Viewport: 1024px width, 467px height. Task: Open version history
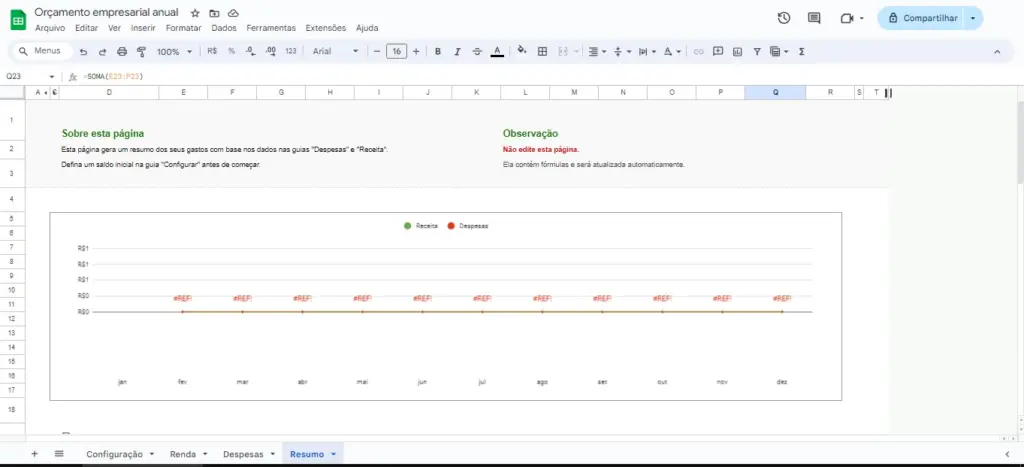(784, 18)
